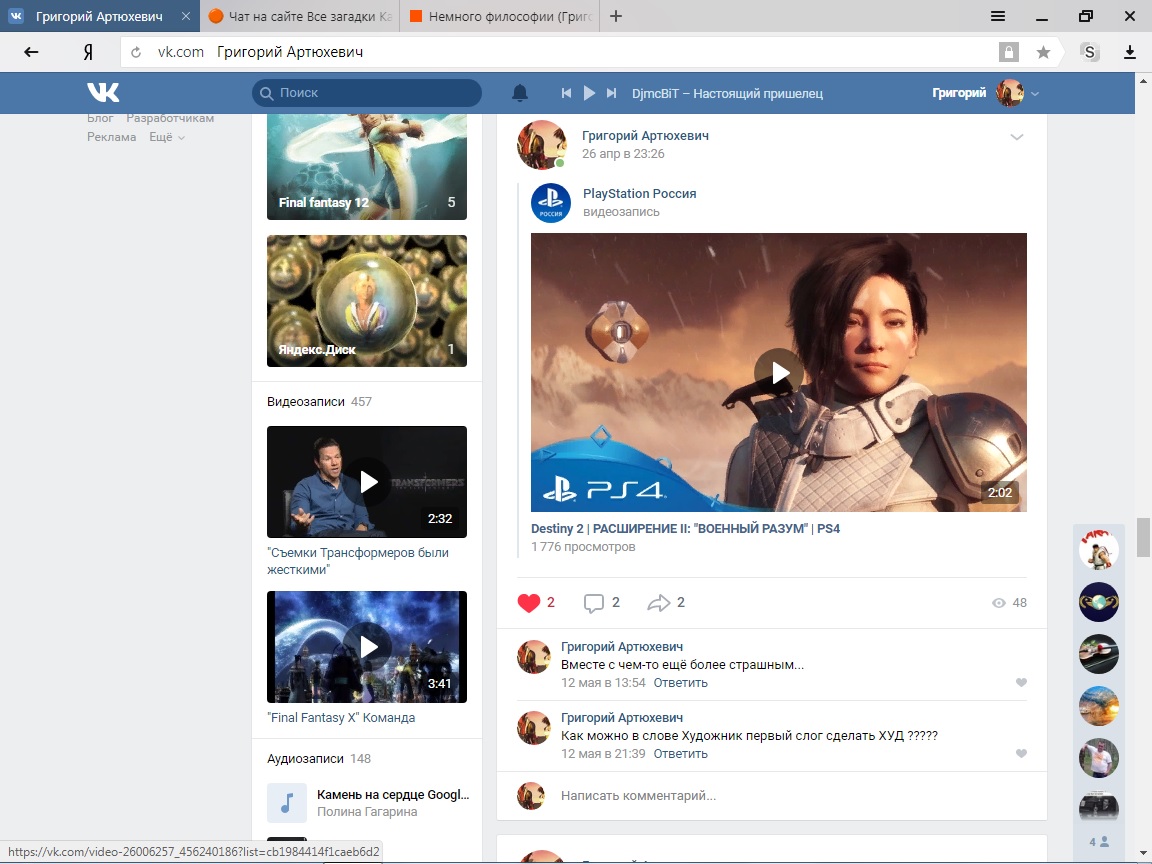Screen dimensions: 1152x864
Task: Open the online friends counter 4
Action: click(1098, 842)
